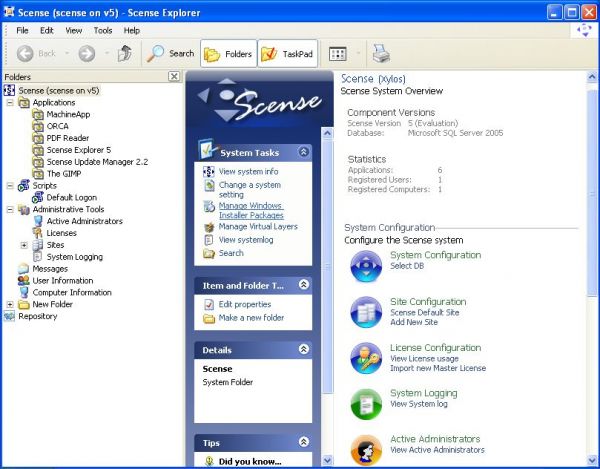
Task: Click the Forward arrow toolbar icon
Action: [x=87, y=54]
